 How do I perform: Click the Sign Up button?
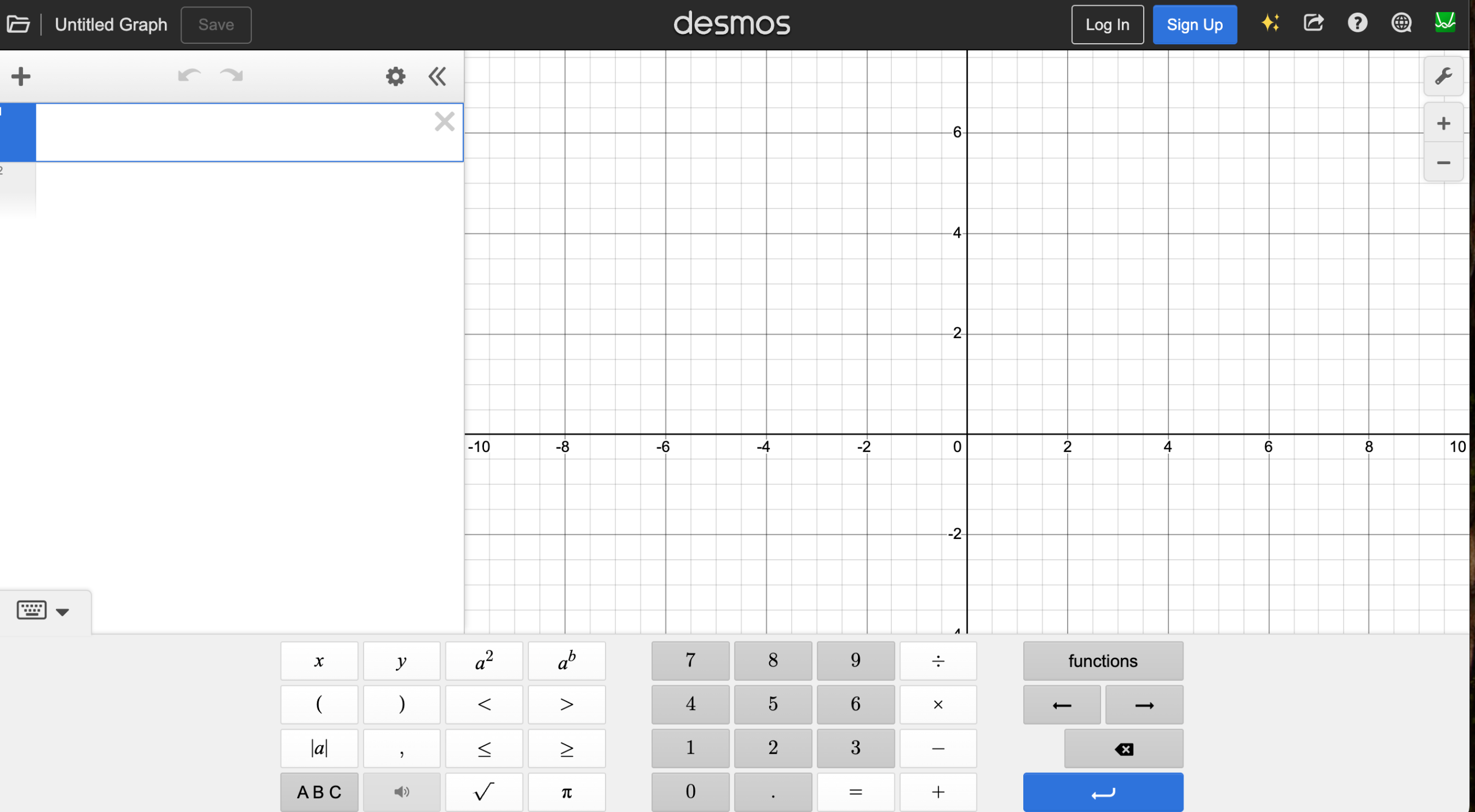coord(1194,25)
